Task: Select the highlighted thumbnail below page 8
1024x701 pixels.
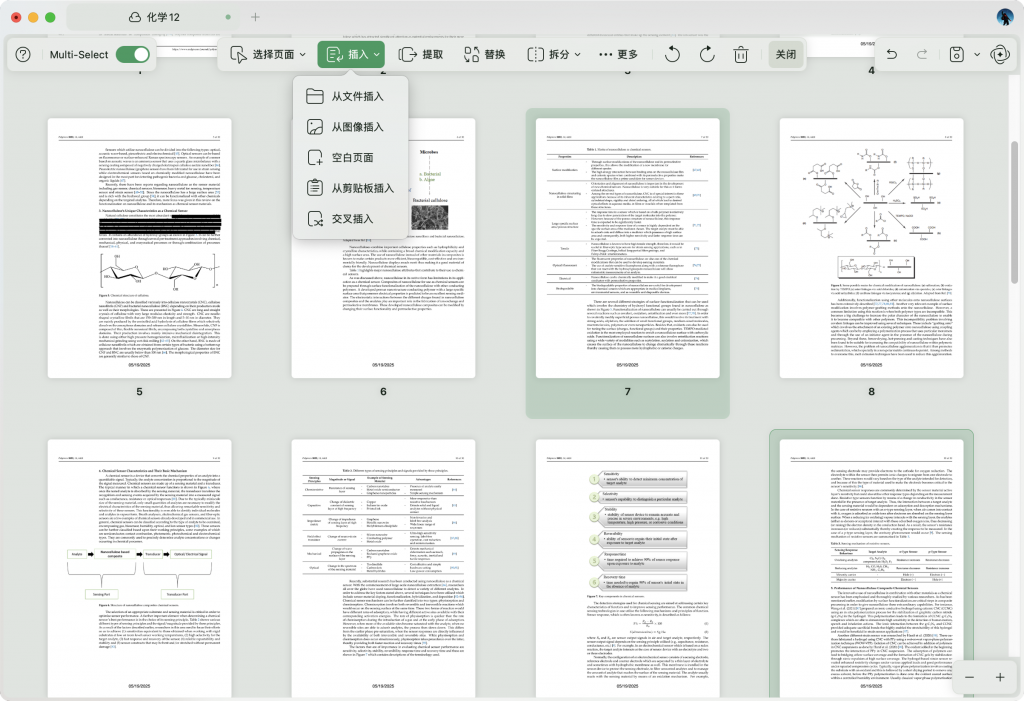Action: pyautogui.click(x=871, y=568)
